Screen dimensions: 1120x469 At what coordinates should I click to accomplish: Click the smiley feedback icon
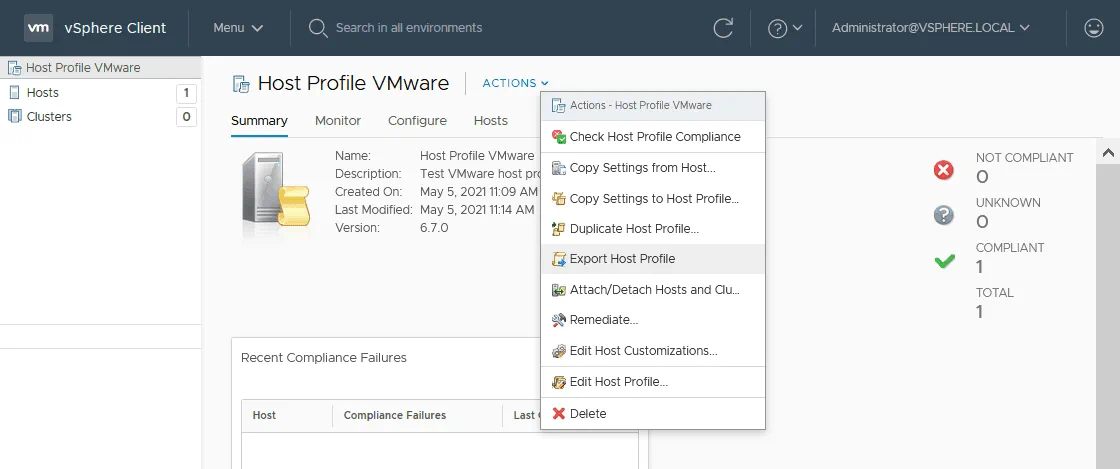1094,28
